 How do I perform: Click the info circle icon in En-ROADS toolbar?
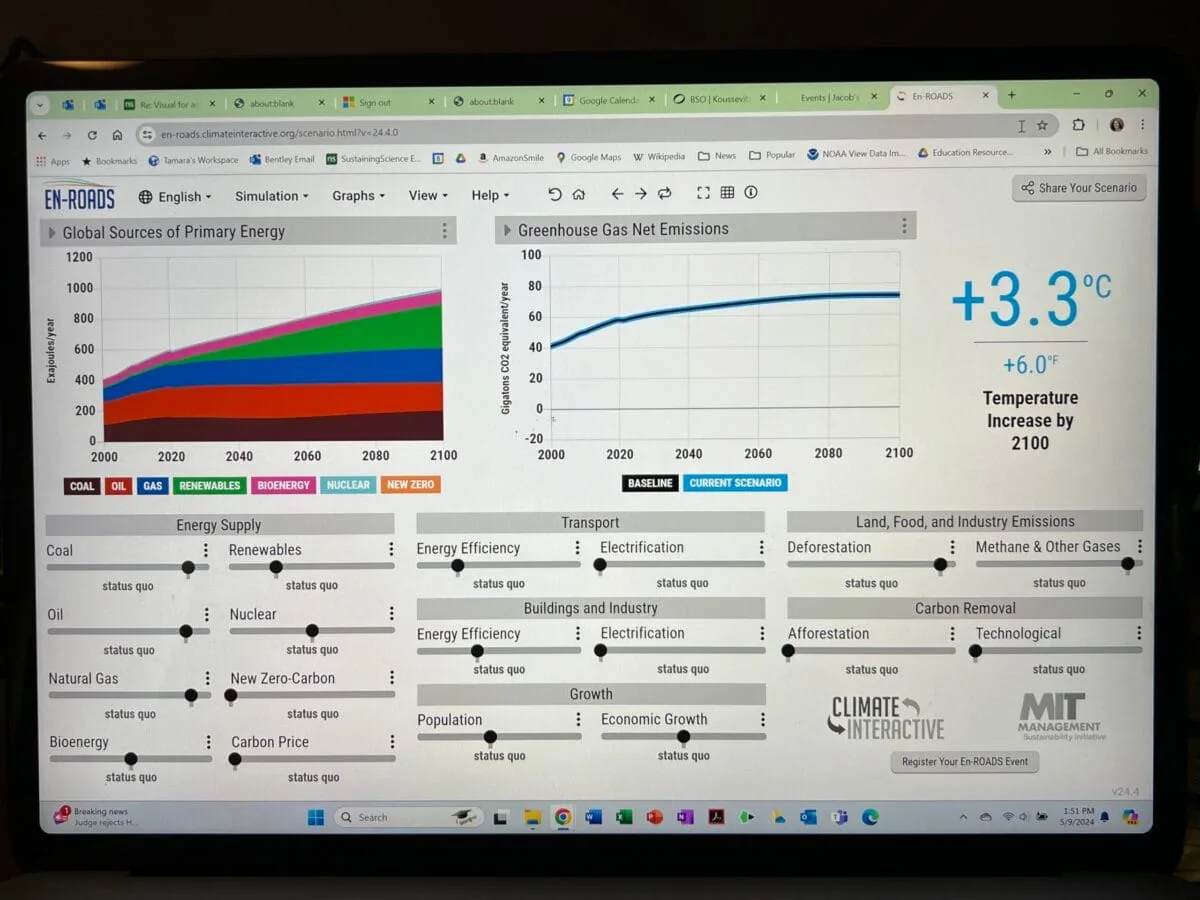[x=751, y=193]
